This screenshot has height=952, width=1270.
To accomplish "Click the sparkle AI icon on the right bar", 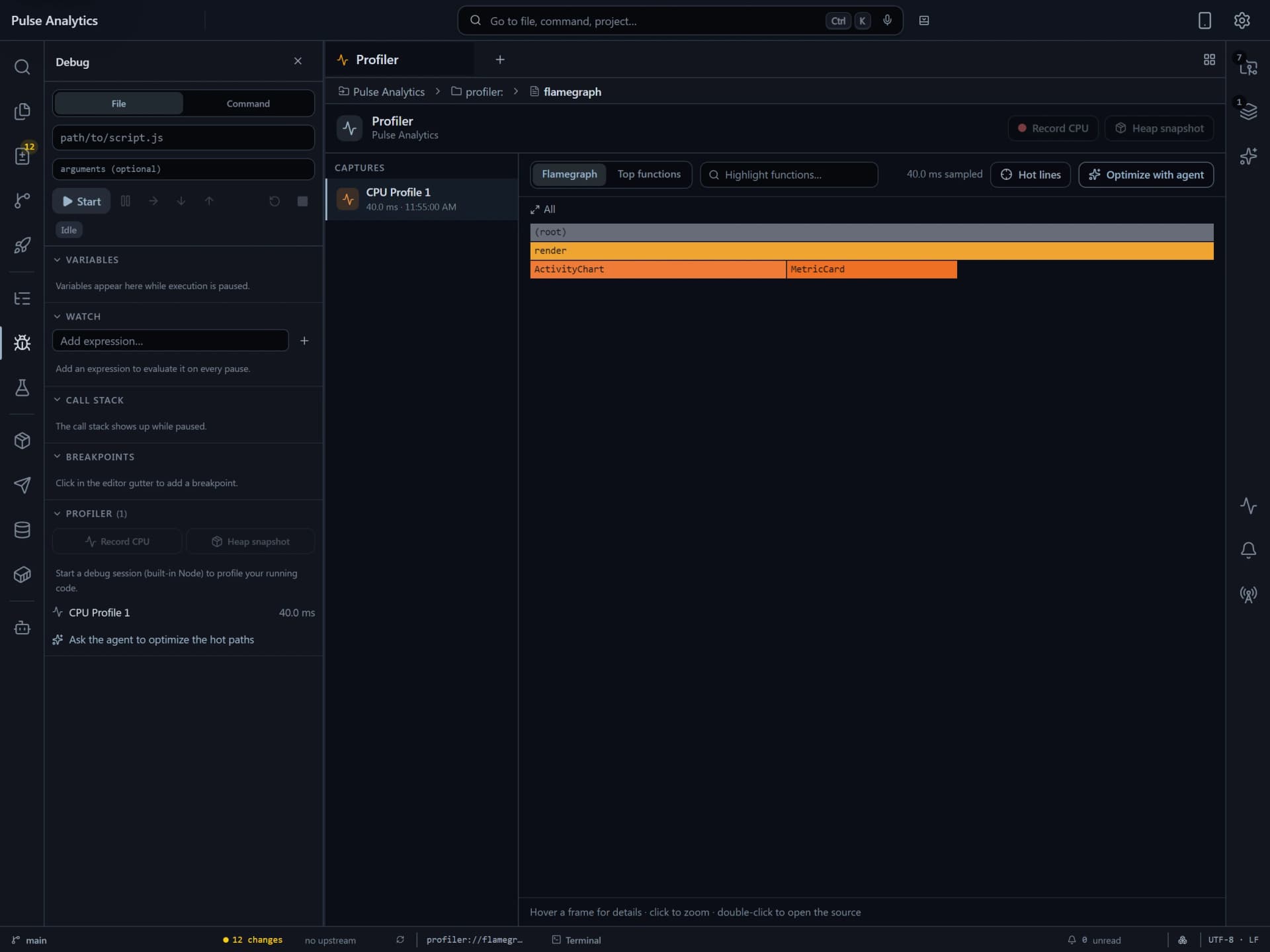I will click(x=1248, y=156).
